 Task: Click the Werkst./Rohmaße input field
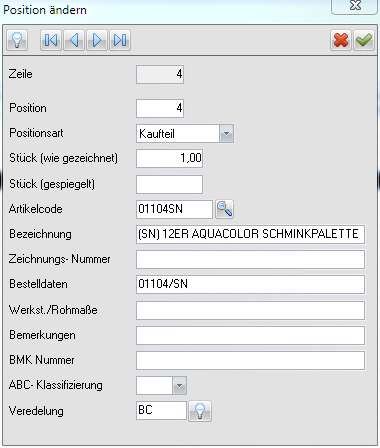pyautogui.click(x=250, y=310)
